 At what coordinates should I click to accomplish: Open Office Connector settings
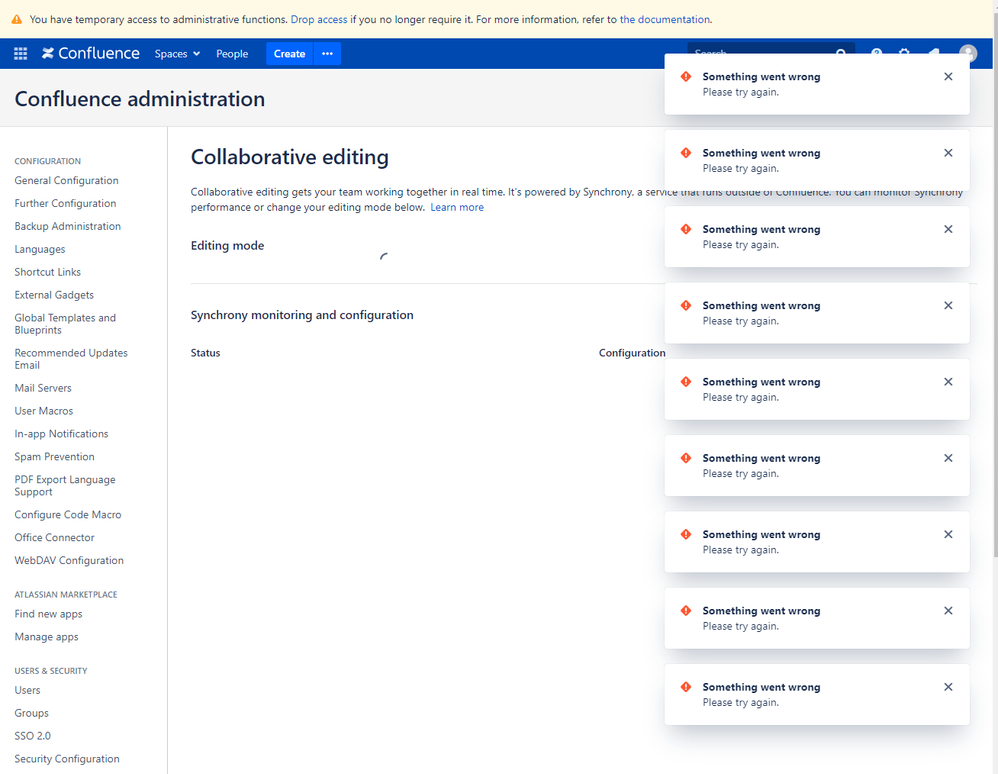tap(54, 537)
